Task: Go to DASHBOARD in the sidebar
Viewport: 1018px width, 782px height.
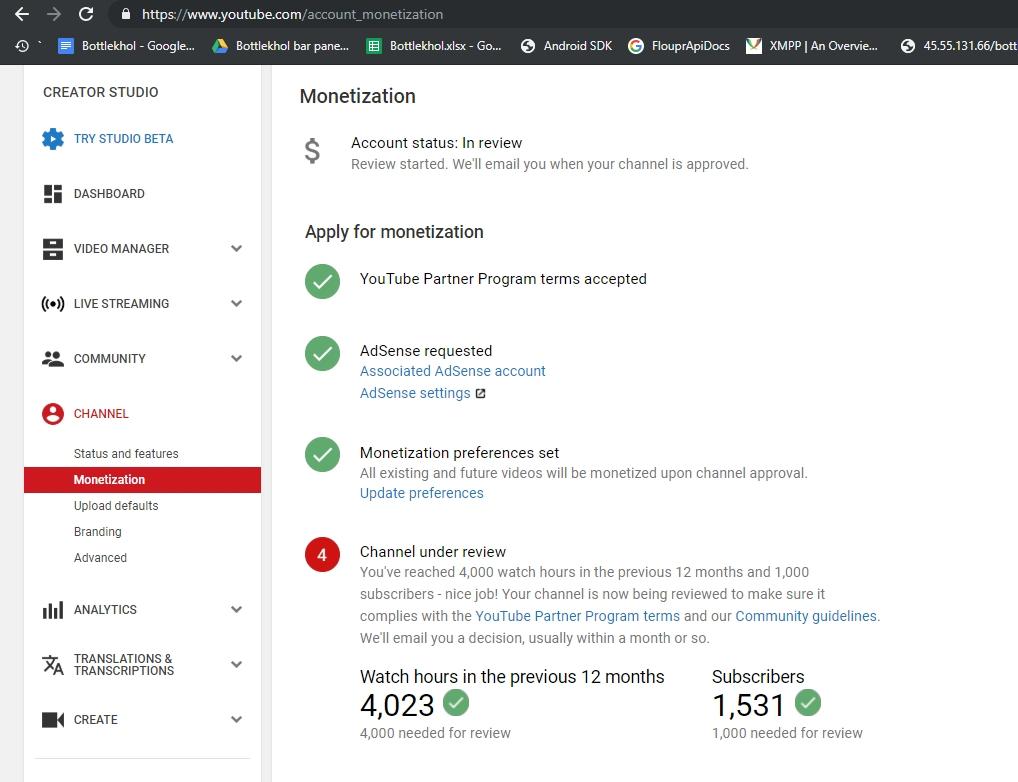Action: click(x=109, y=194)
